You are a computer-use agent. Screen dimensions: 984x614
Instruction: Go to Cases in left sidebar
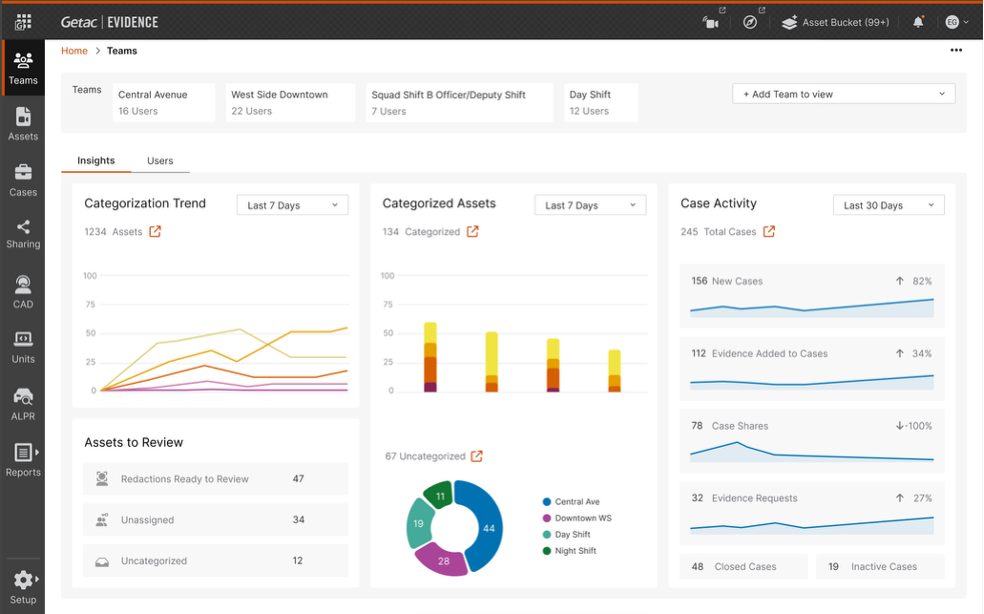coord(22,180)
